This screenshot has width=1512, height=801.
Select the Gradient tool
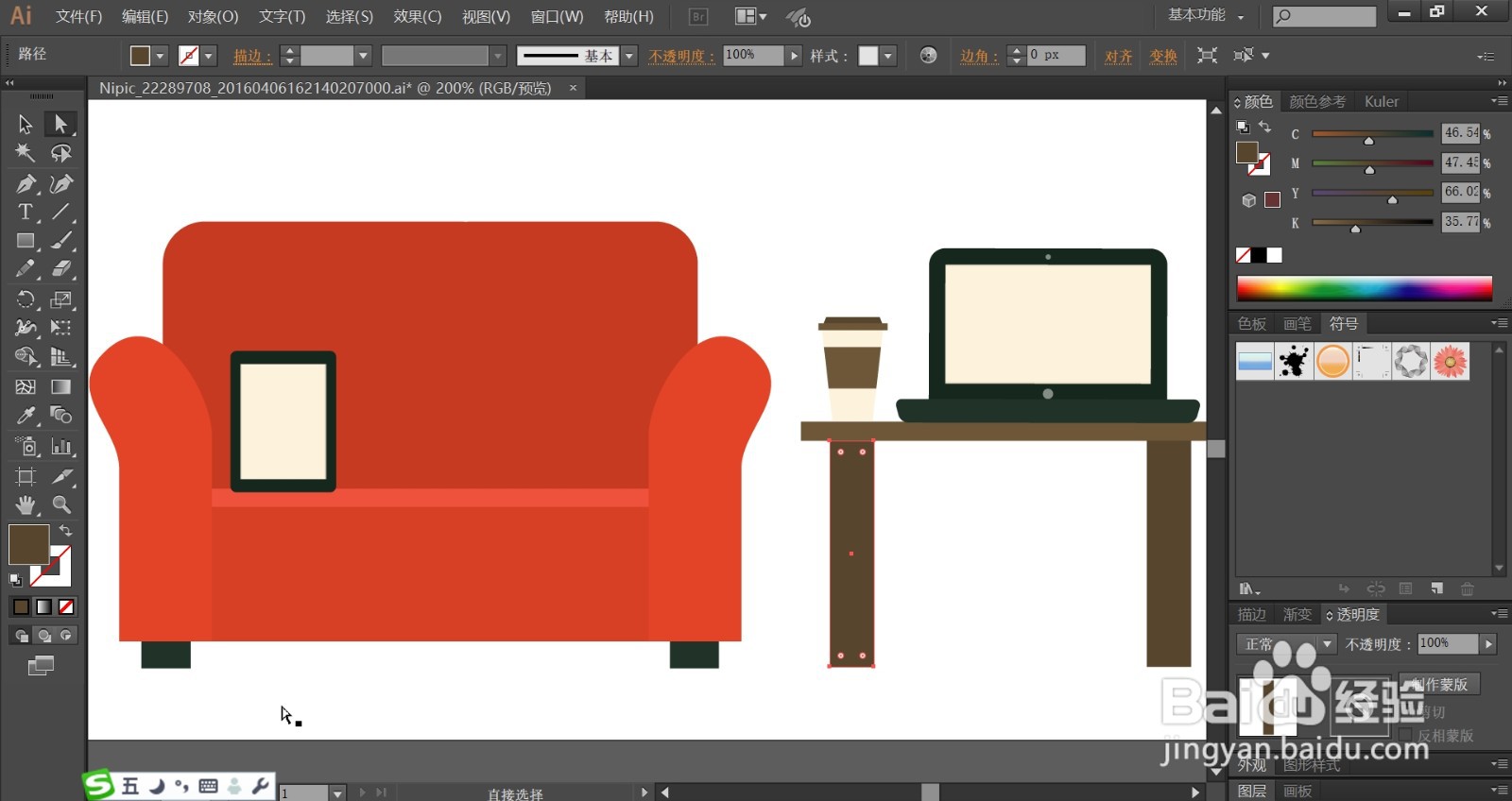(x=60, y=386)
